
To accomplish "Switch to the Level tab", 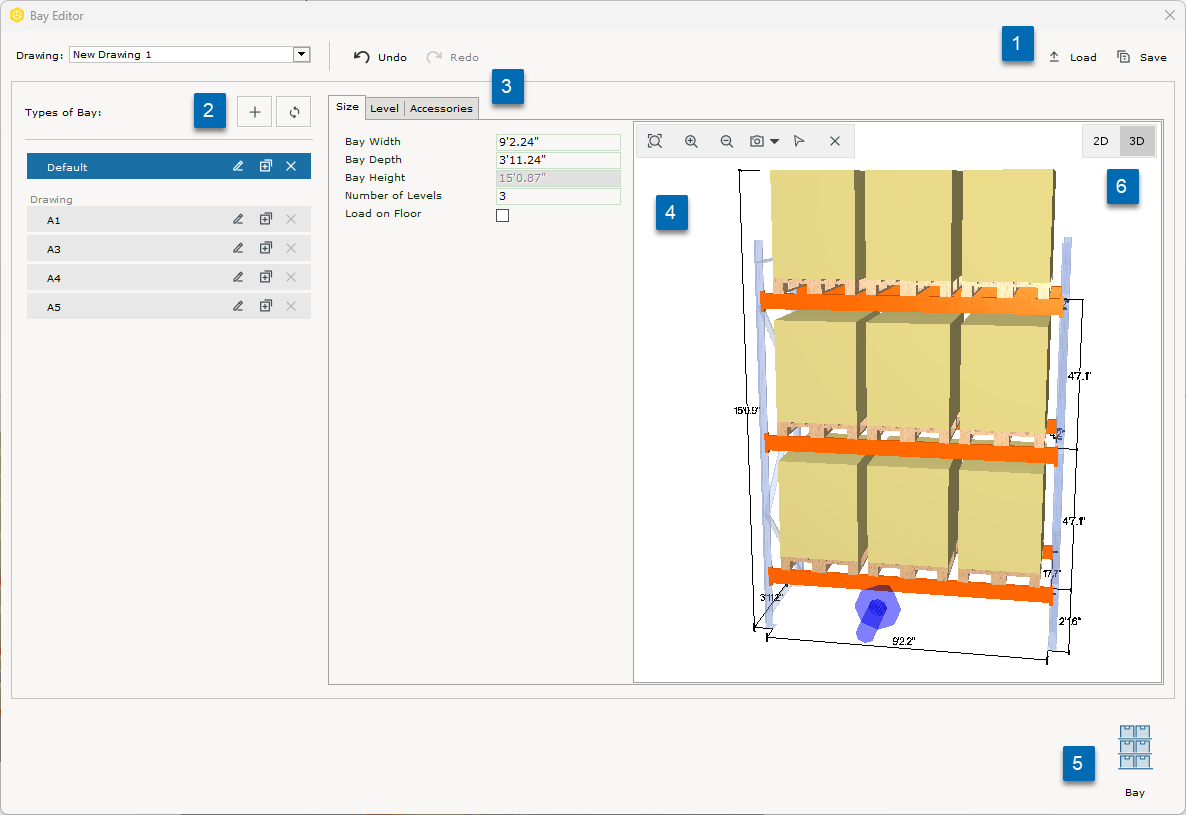I will click(x=383, y=108).
